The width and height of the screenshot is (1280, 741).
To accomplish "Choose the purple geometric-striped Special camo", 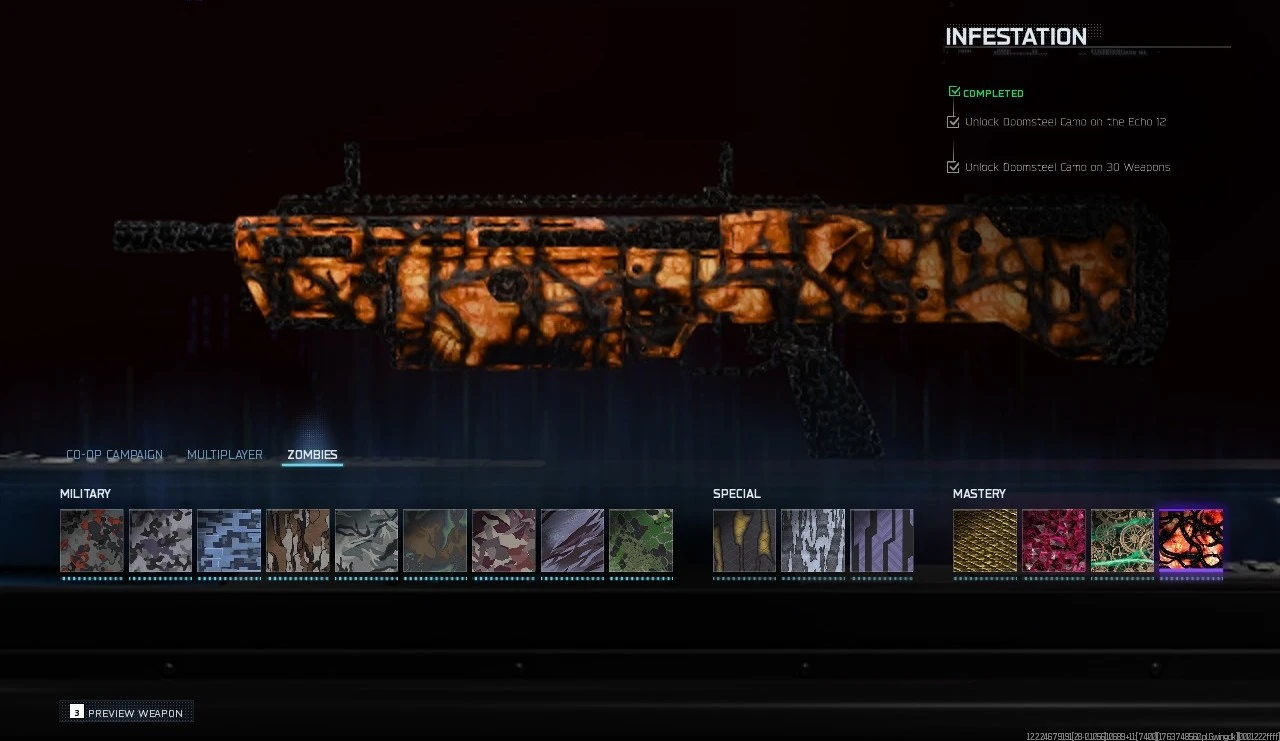I will [x=882, y=541].
